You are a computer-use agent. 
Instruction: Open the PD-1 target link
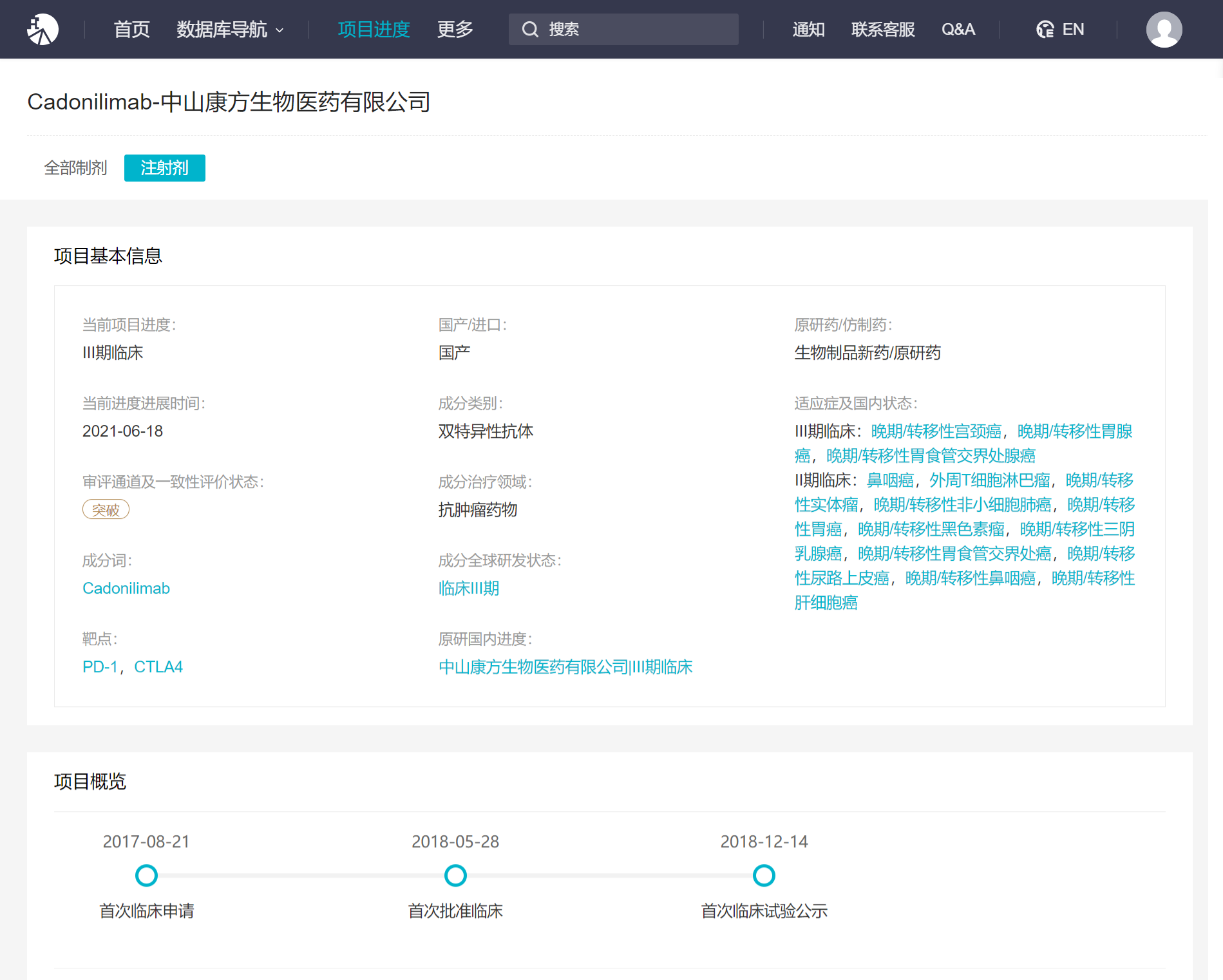100,666
